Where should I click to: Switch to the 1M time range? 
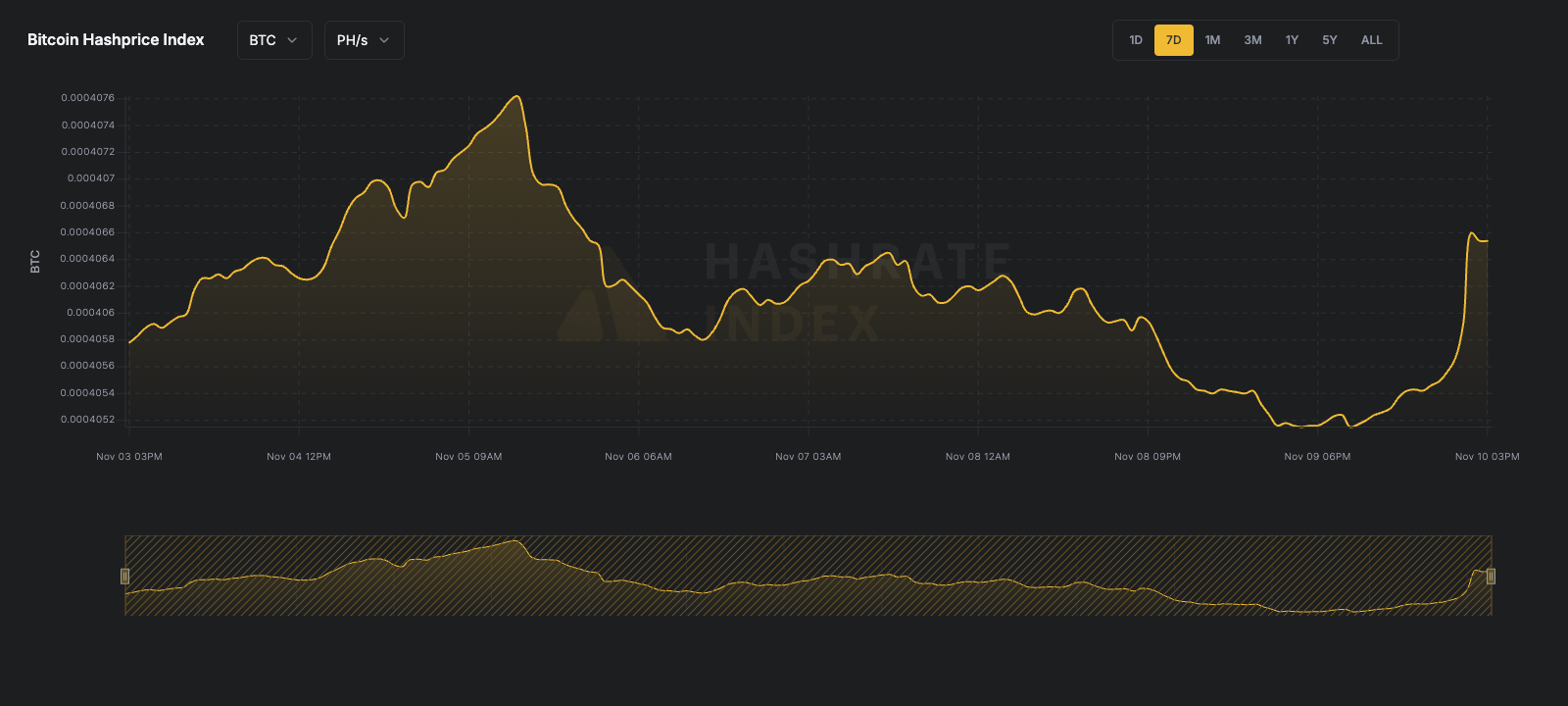[x=1212, y=40]
